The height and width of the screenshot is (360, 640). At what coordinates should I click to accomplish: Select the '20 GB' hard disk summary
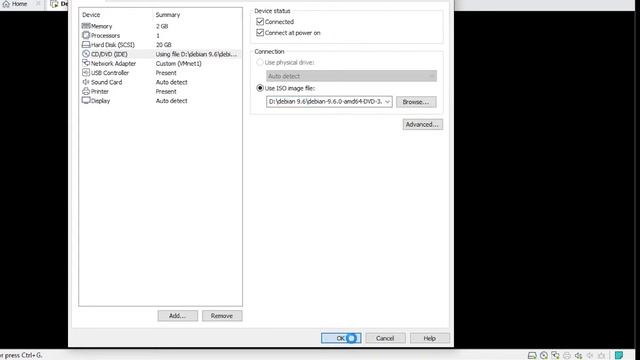[164, 44]
